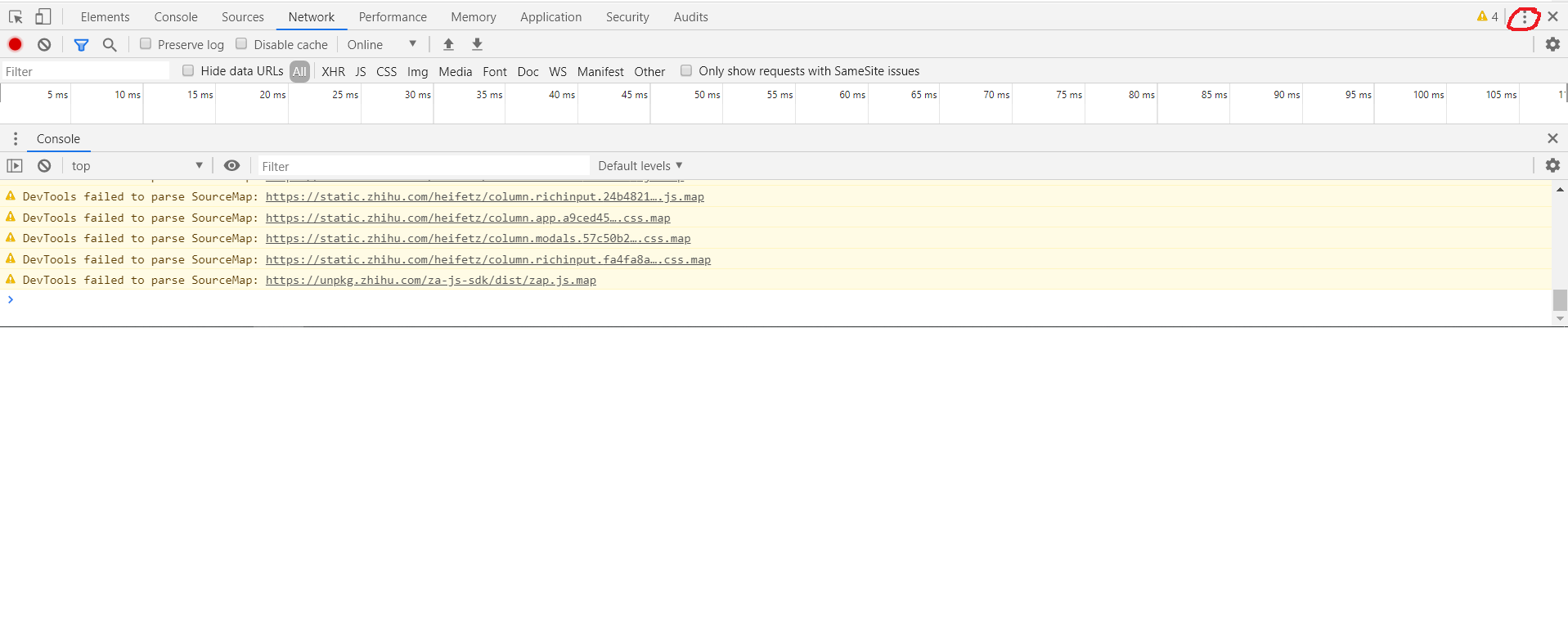The height and width of the screenshot is (634, 1568).
Task: Open the network search magnifier
Action: pos(110,44)
